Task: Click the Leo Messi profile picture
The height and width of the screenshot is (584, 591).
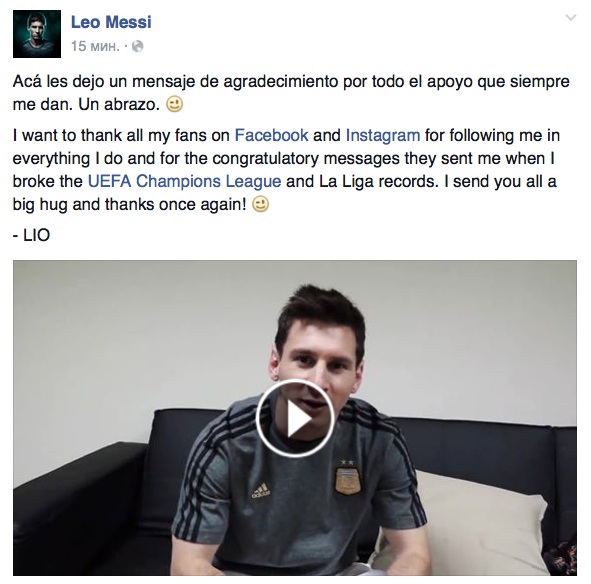Action: pos(37,34)
